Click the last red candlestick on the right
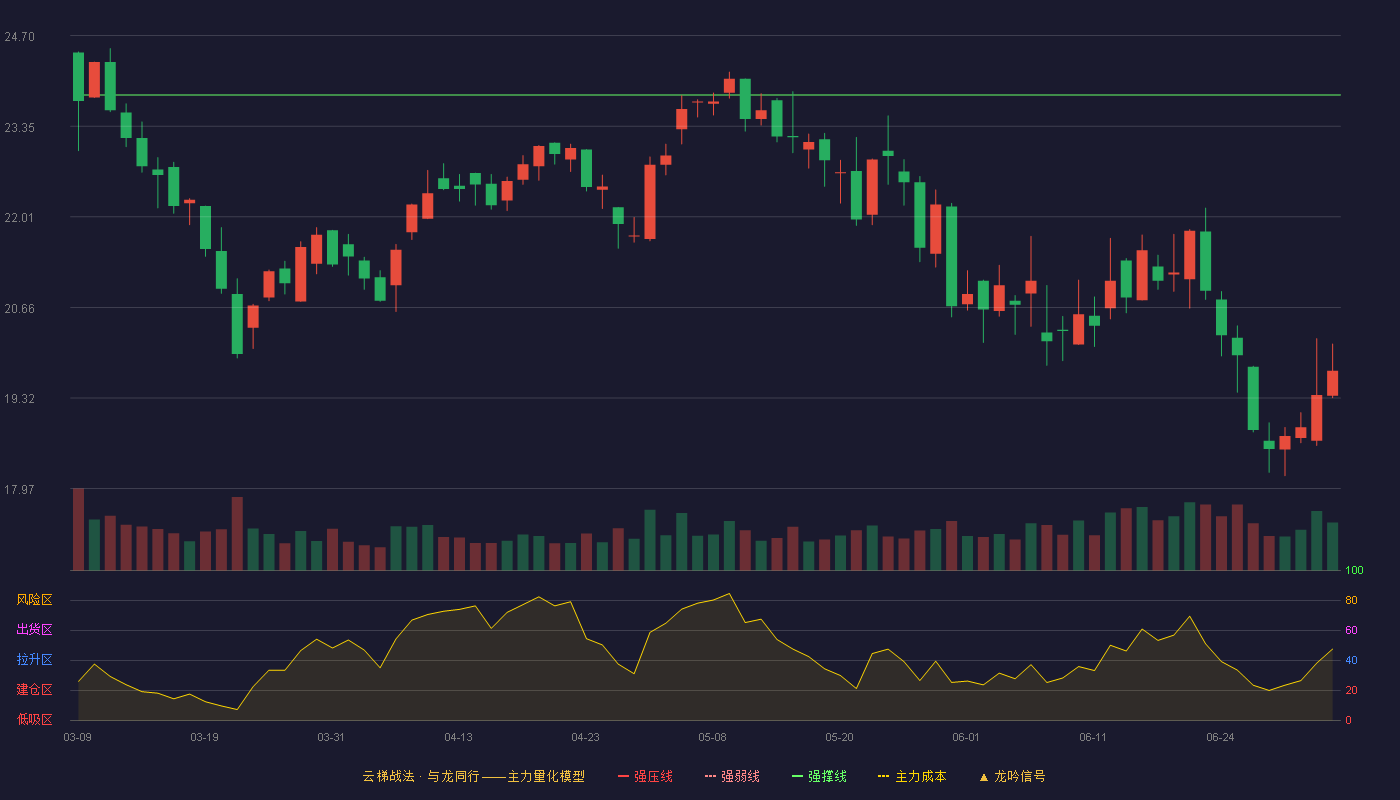 (x=1332, y=383)
